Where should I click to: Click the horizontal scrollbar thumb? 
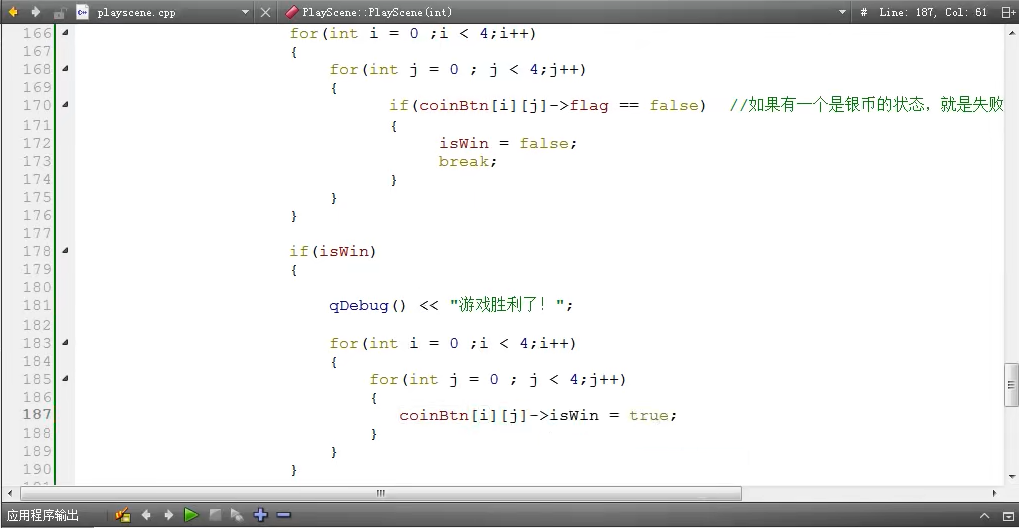(x=381, y=494)
